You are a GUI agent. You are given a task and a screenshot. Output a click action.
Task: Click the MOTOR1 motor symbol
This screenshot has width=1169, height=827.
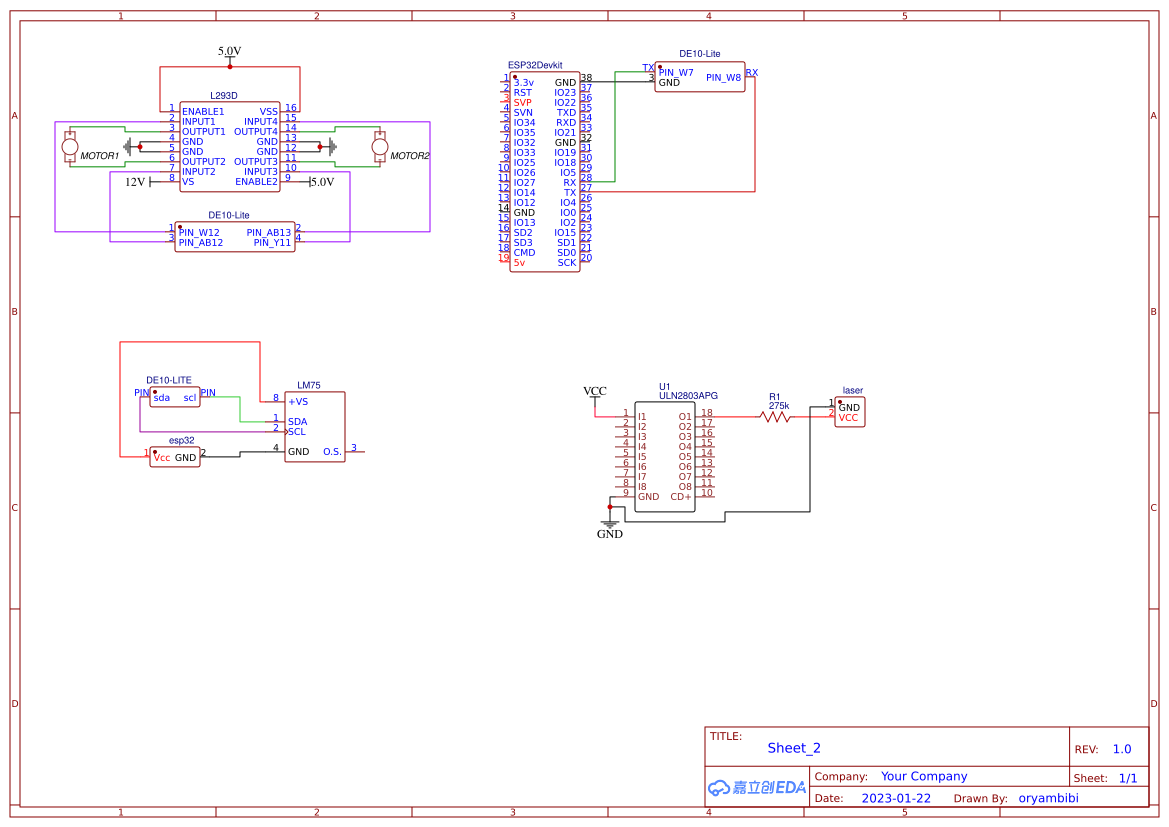pos(70,147)
